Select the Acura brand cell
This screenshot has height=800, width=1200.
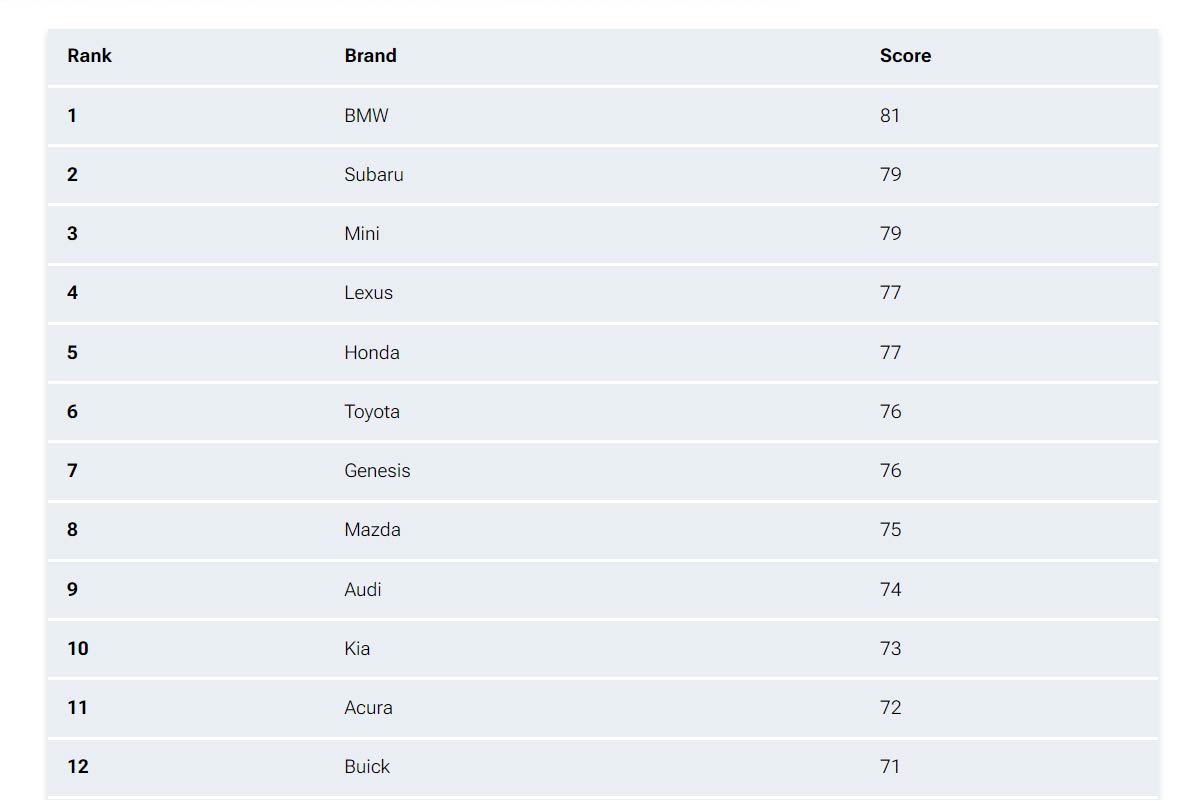368,708
